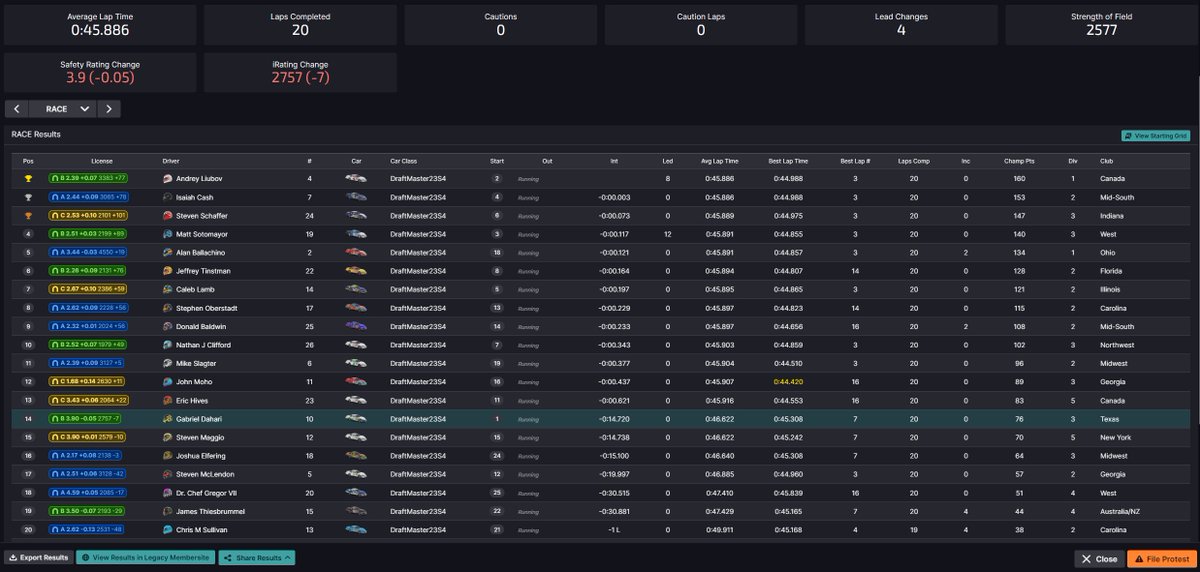Click driver name Mike Slagter
This screenshot has height=572, width=1200.
pyautogui.click(x=196, y=363)
